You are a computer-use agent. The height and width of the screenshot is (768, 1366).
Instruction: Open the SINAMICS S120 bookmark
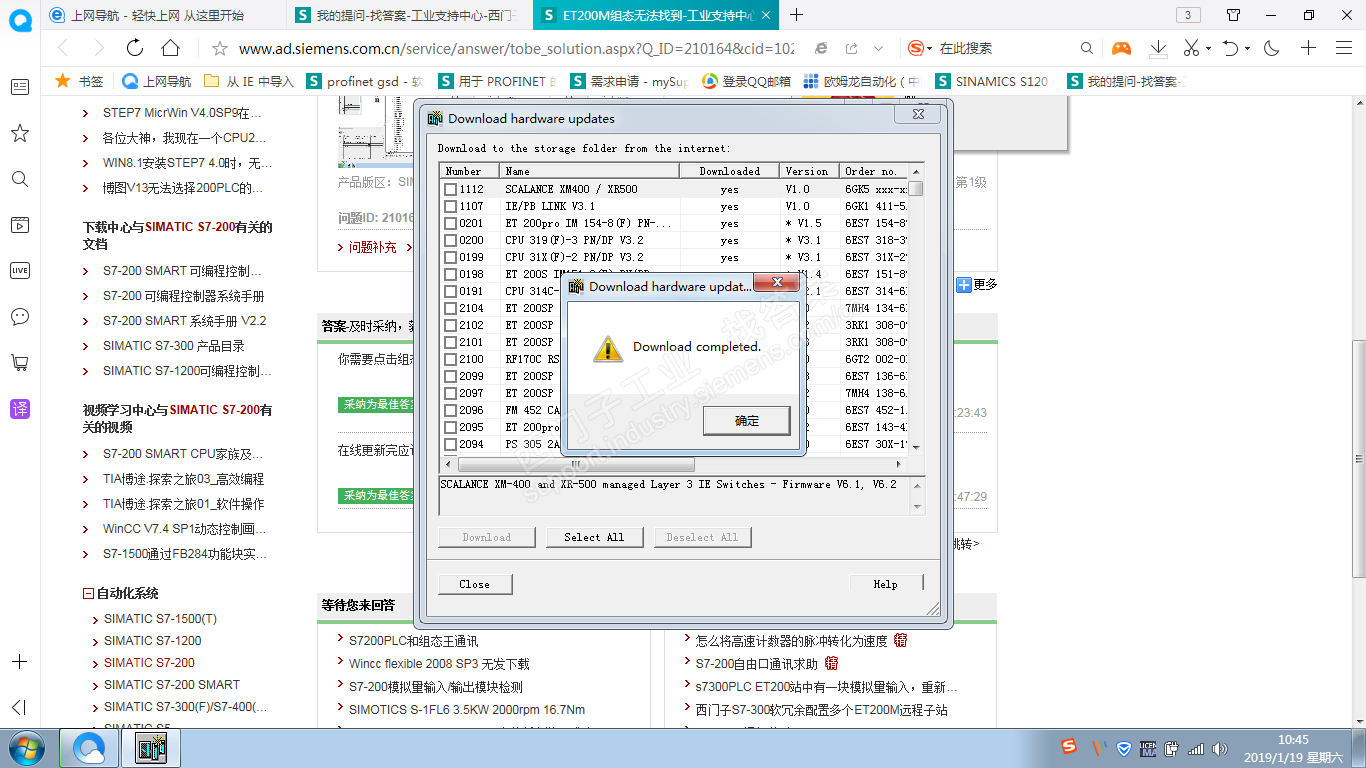coord(992,82)
